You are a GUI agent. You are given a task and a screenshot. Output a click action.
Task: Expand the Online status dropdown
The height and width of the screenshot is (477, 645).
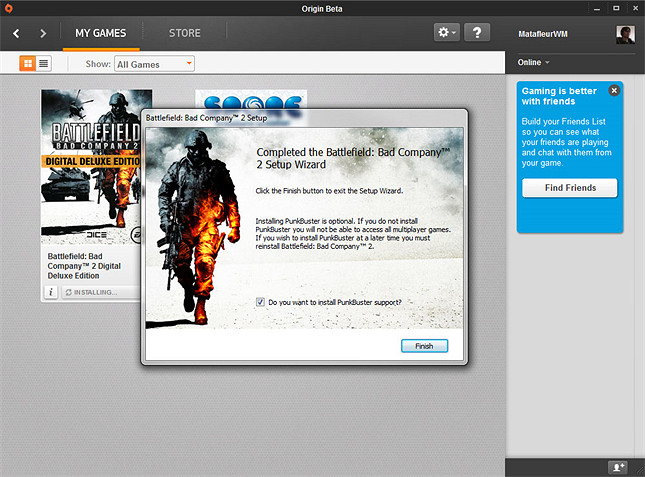point(533,62)
